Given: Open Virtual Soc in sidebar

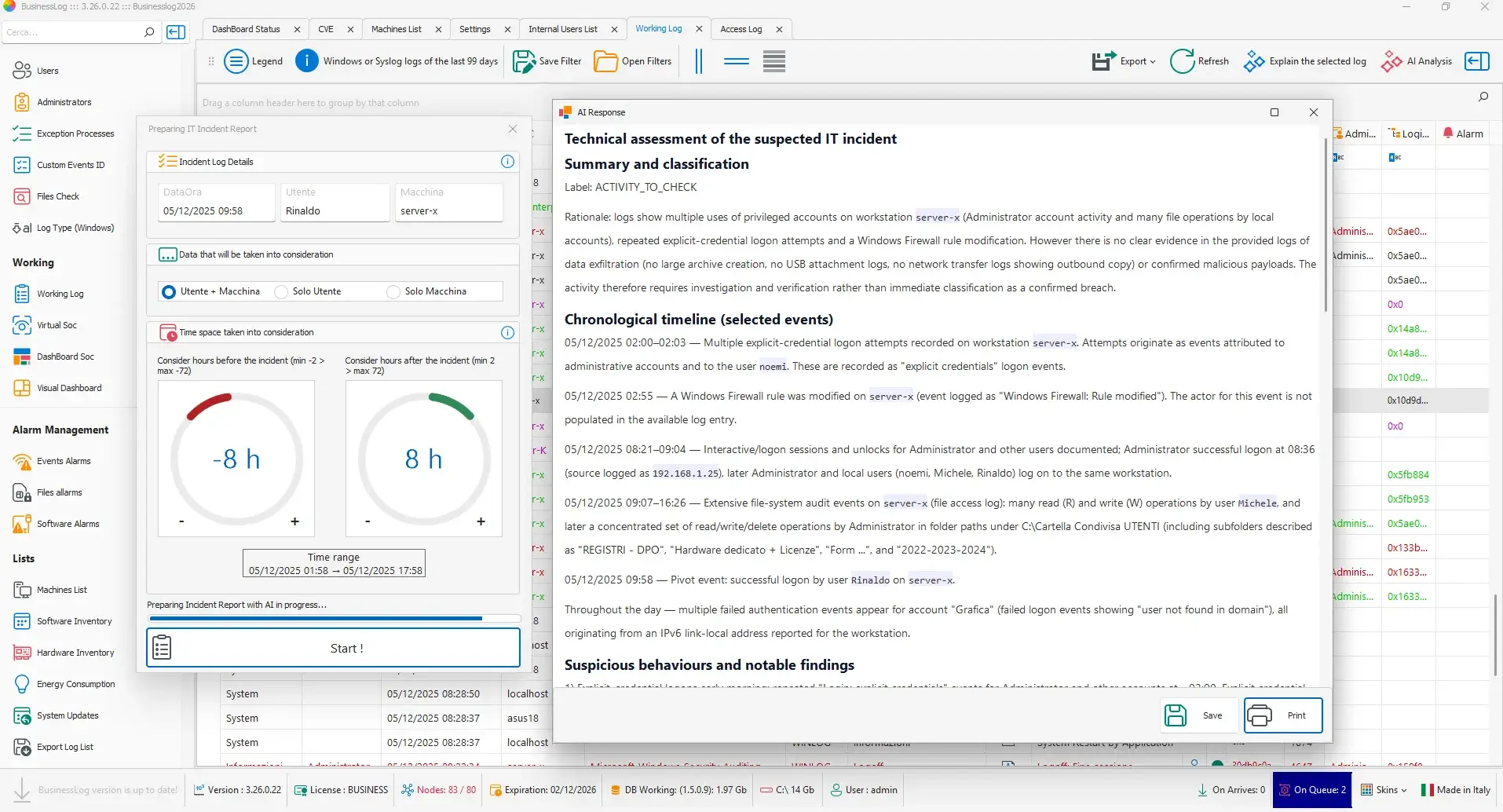Looking at the screenshot, I should [46, 325].
